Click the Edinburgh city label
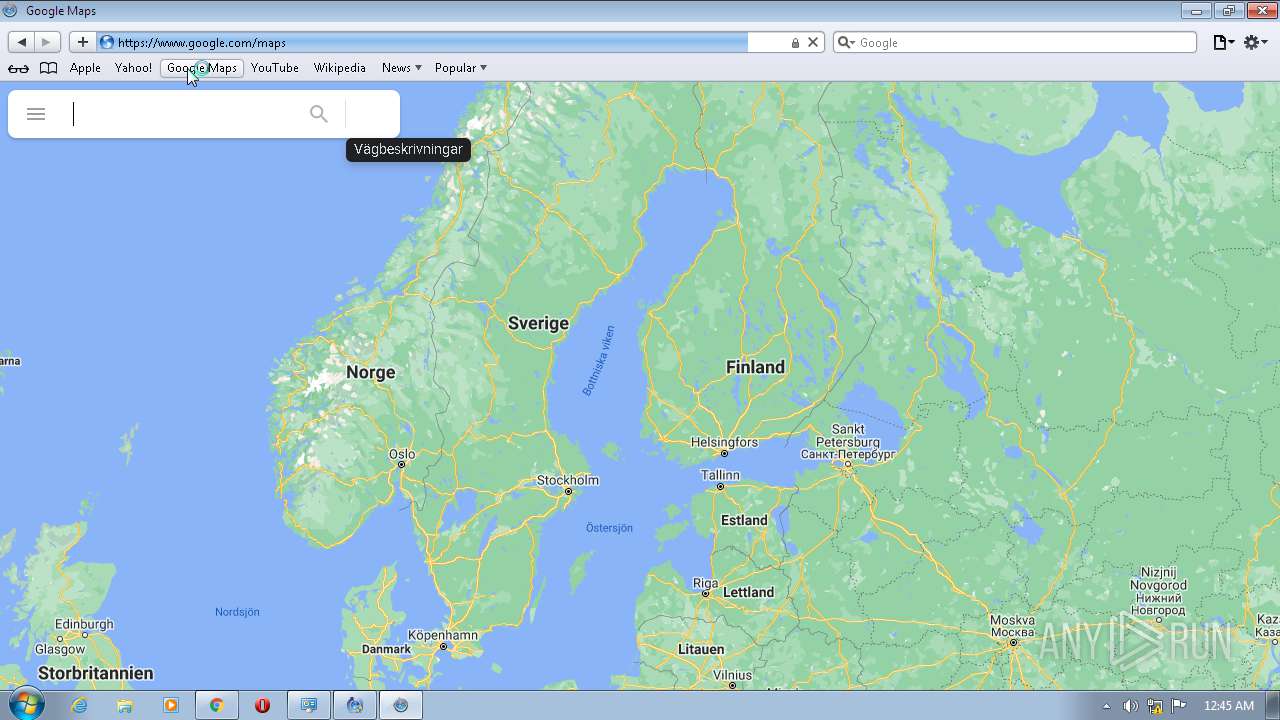1280x720 pixels. tap(84, 624)
